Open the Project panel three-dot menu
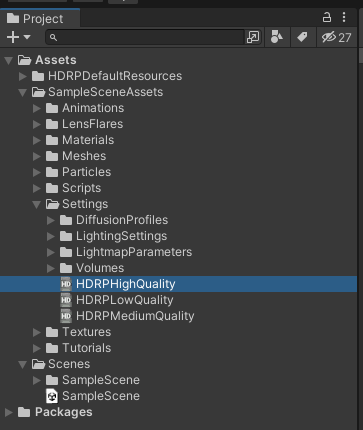The width and height of the screenshot is (363, 430). 344,17
